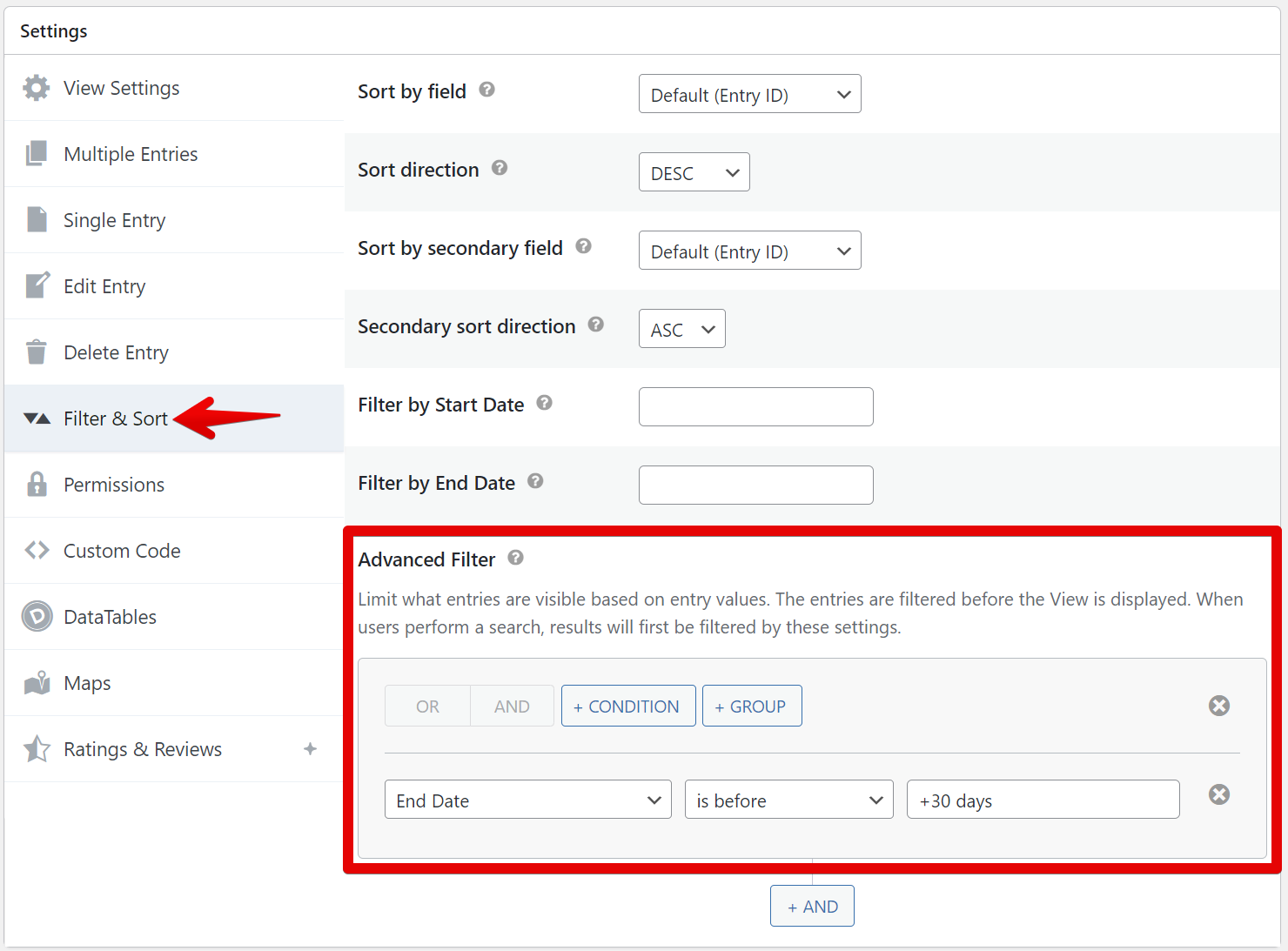Image resolution: width=1288 pixels, height=951 pixels.
Task: Open the DataTables settings tab
Action: [110, 617]
